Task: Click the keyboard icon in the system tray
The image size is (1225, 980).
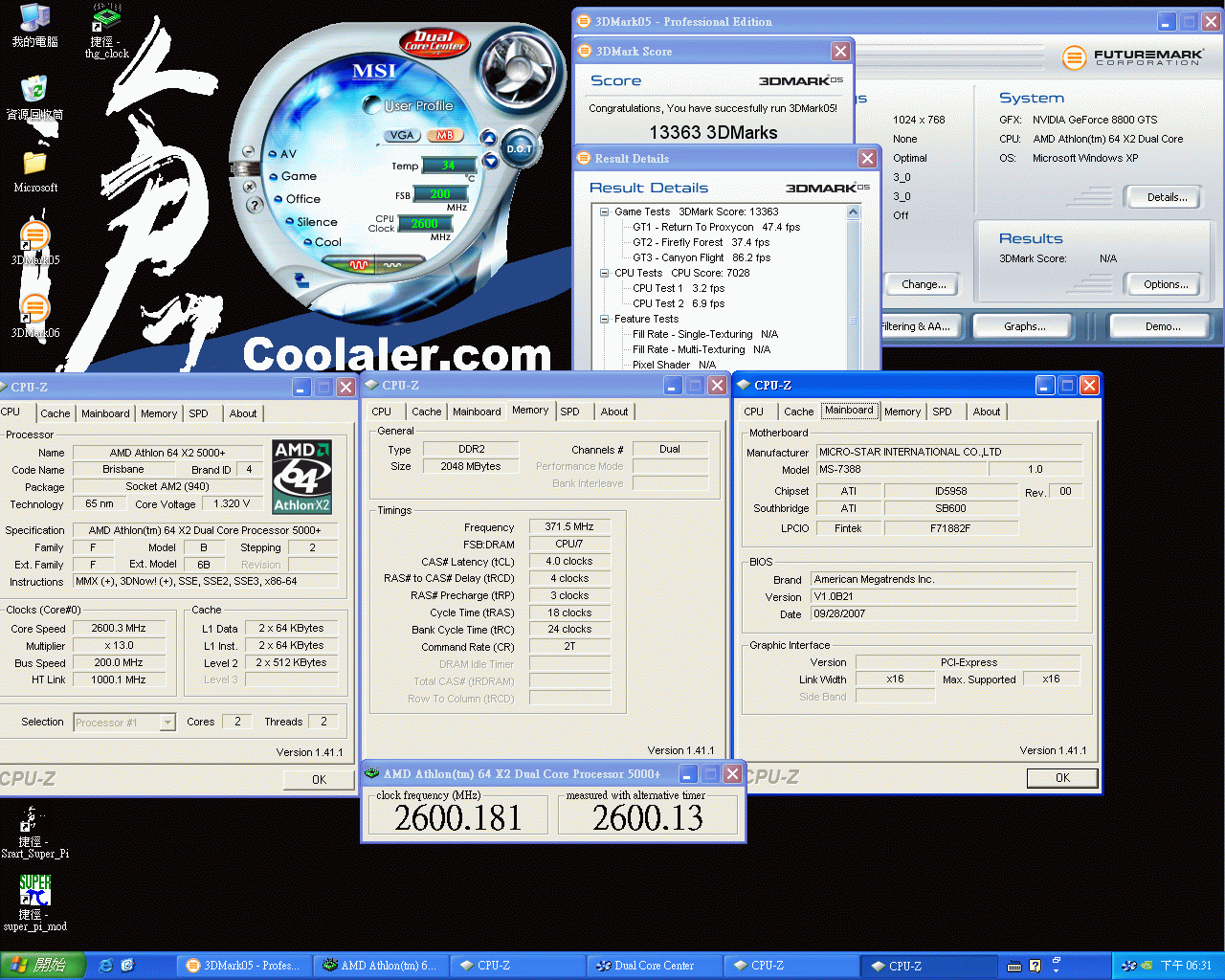Action: pos(1014,966)
